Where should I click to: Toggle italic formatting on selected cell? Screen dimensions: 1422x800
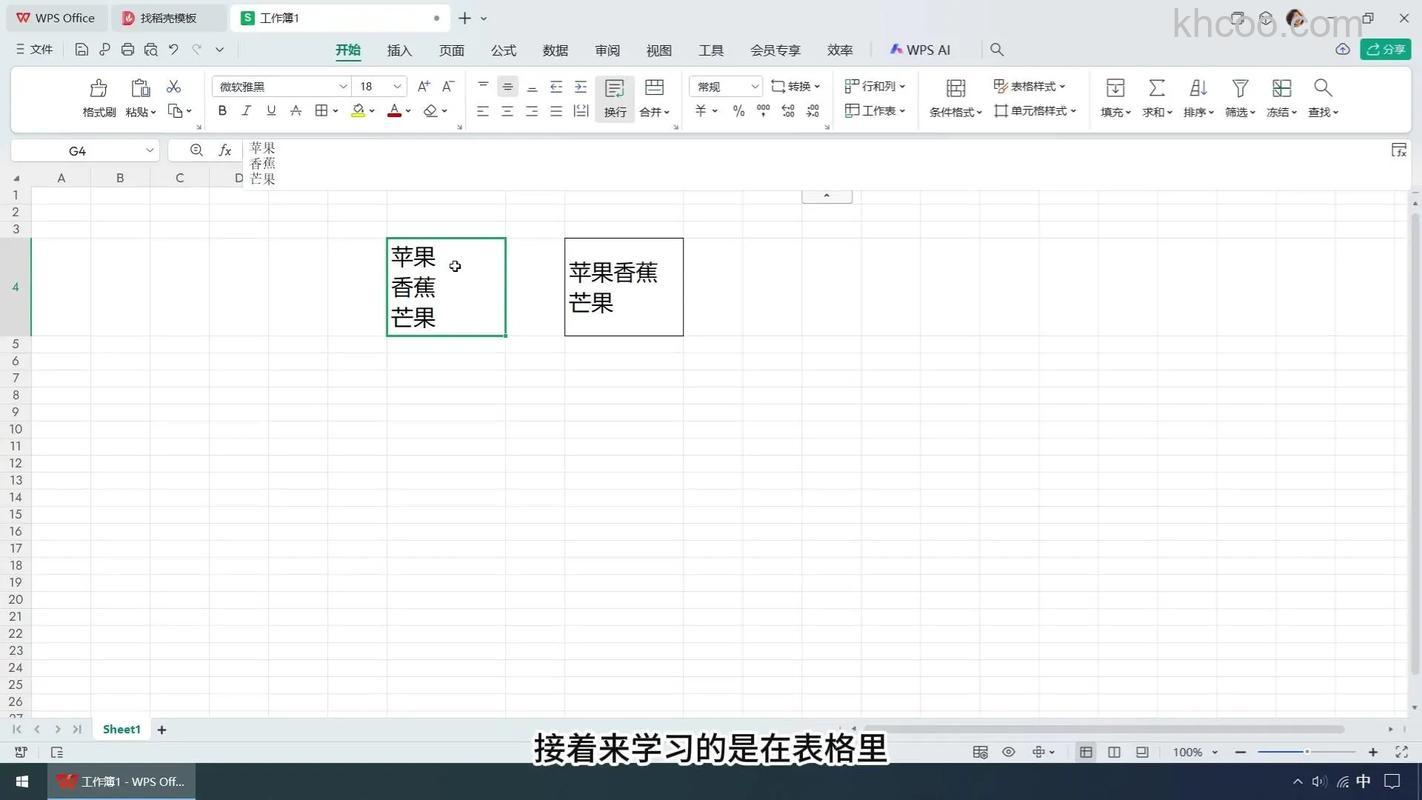coord(246,110)
